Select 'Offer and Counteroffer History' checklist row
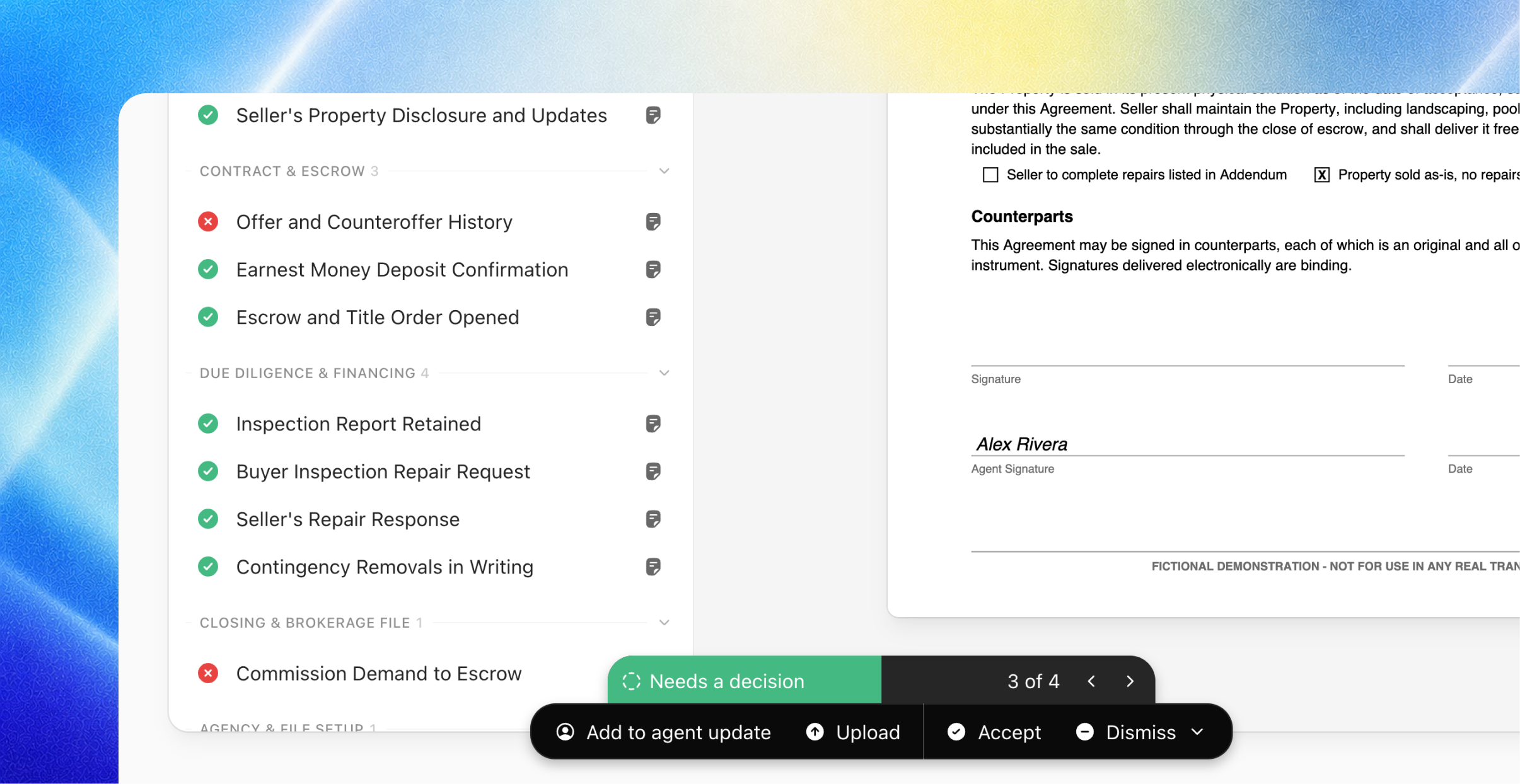 pyautogui.click(x=430, y=222)
